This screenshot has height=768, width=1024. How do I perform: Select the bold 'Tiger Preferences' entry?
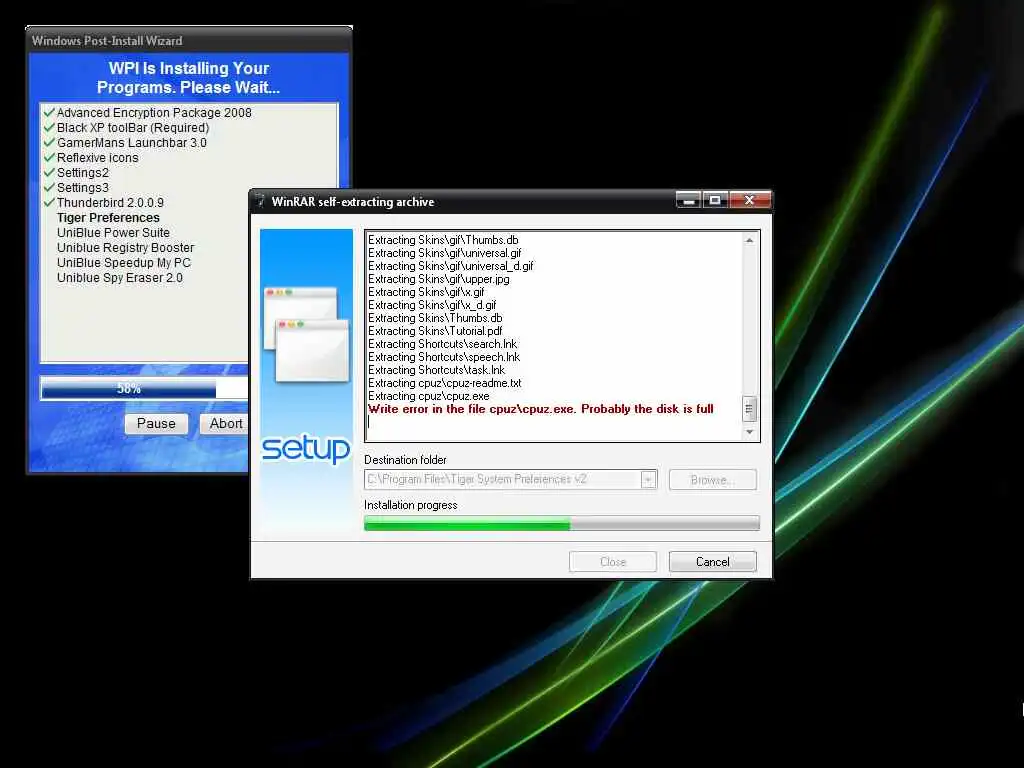108,217
